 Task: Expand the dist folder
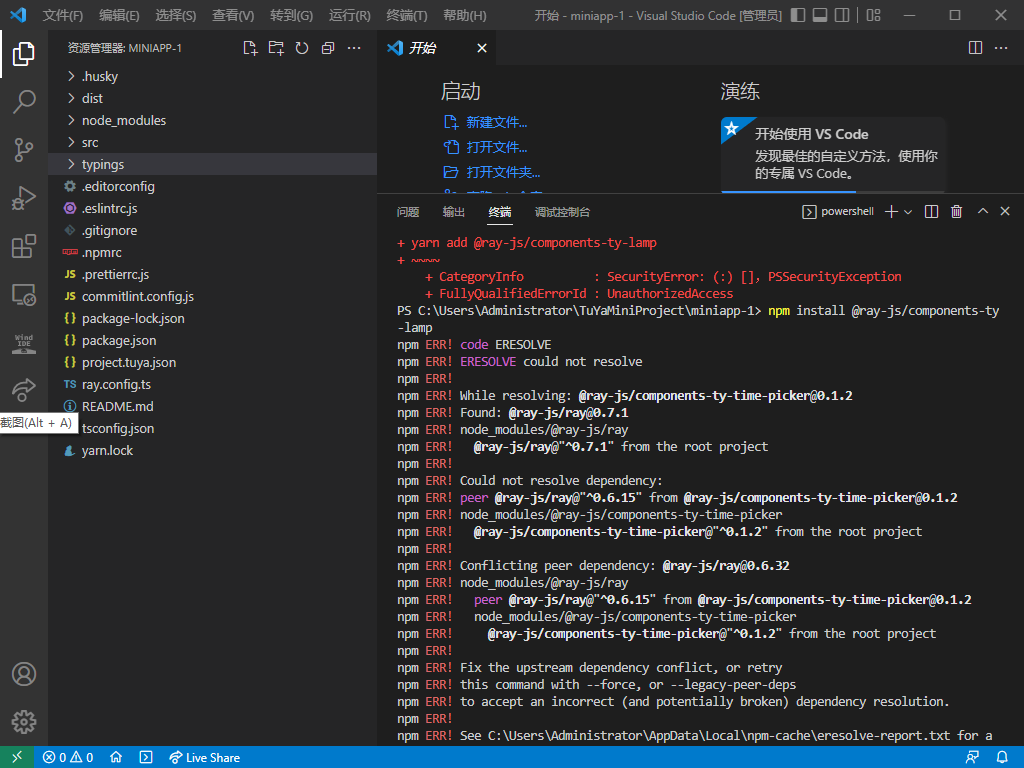point(212,98)
